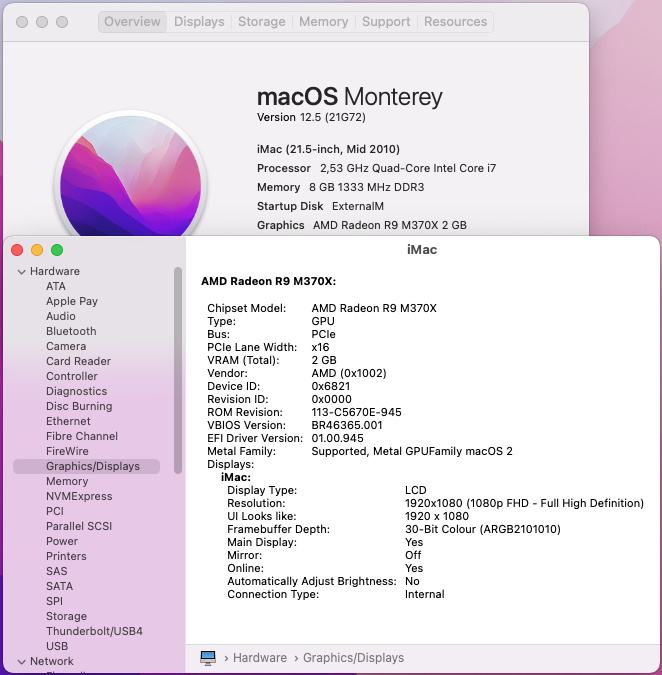Click the 'Version 12.5 (21G72)' text
Viewport: 662px width, 675px height.
coord(311,118)
